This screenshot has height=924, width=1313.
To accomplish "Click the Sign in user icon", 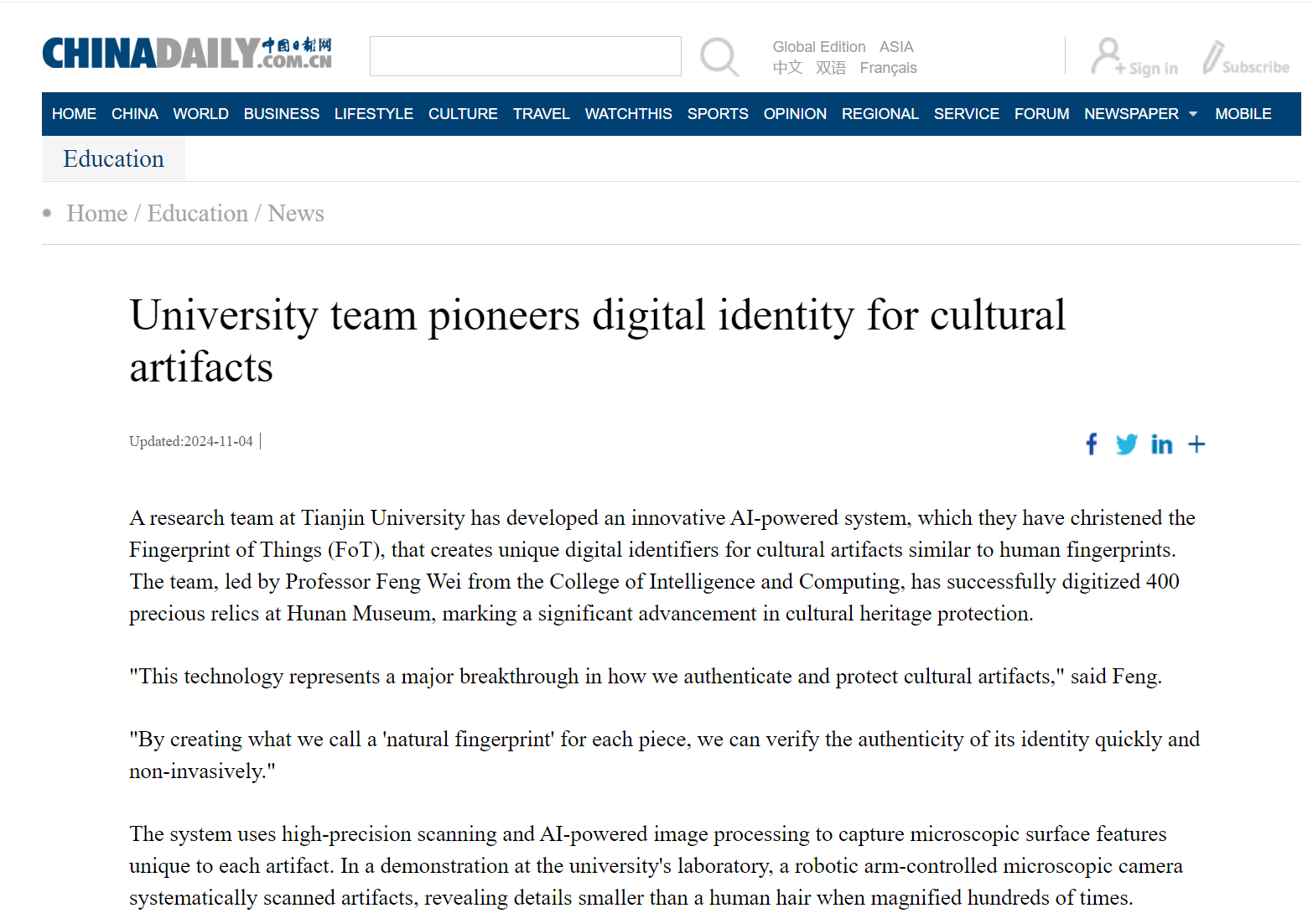I will tap(1108, 56).
